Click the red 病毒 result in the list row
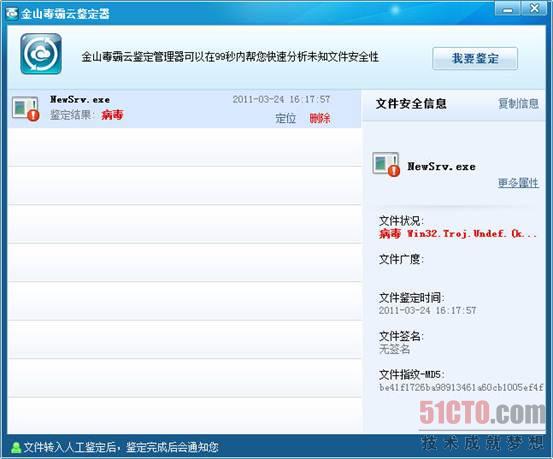Screen dimensions: 553x459 [x=112, y=115]
